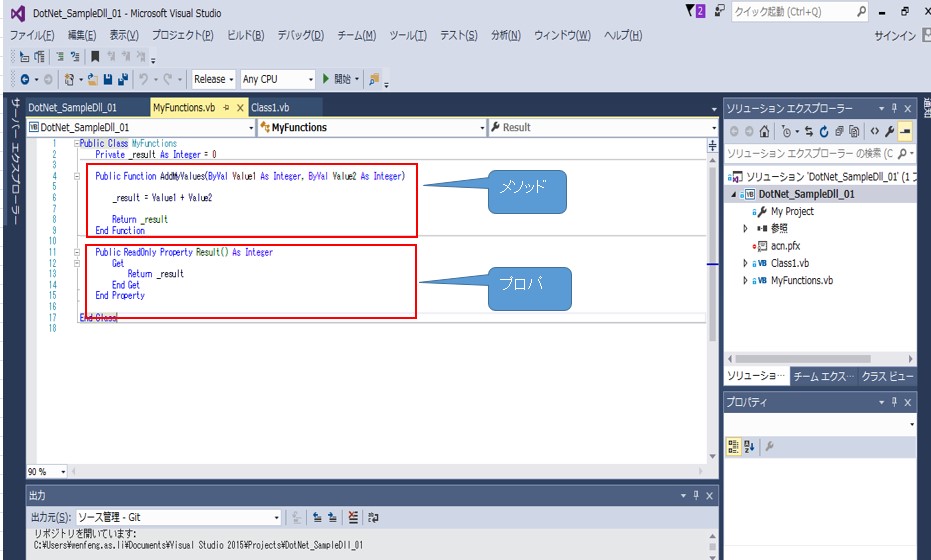Click the サインイン sign-in link
Viewport: 931px width, 560px height.
click(x=895, y=36)
